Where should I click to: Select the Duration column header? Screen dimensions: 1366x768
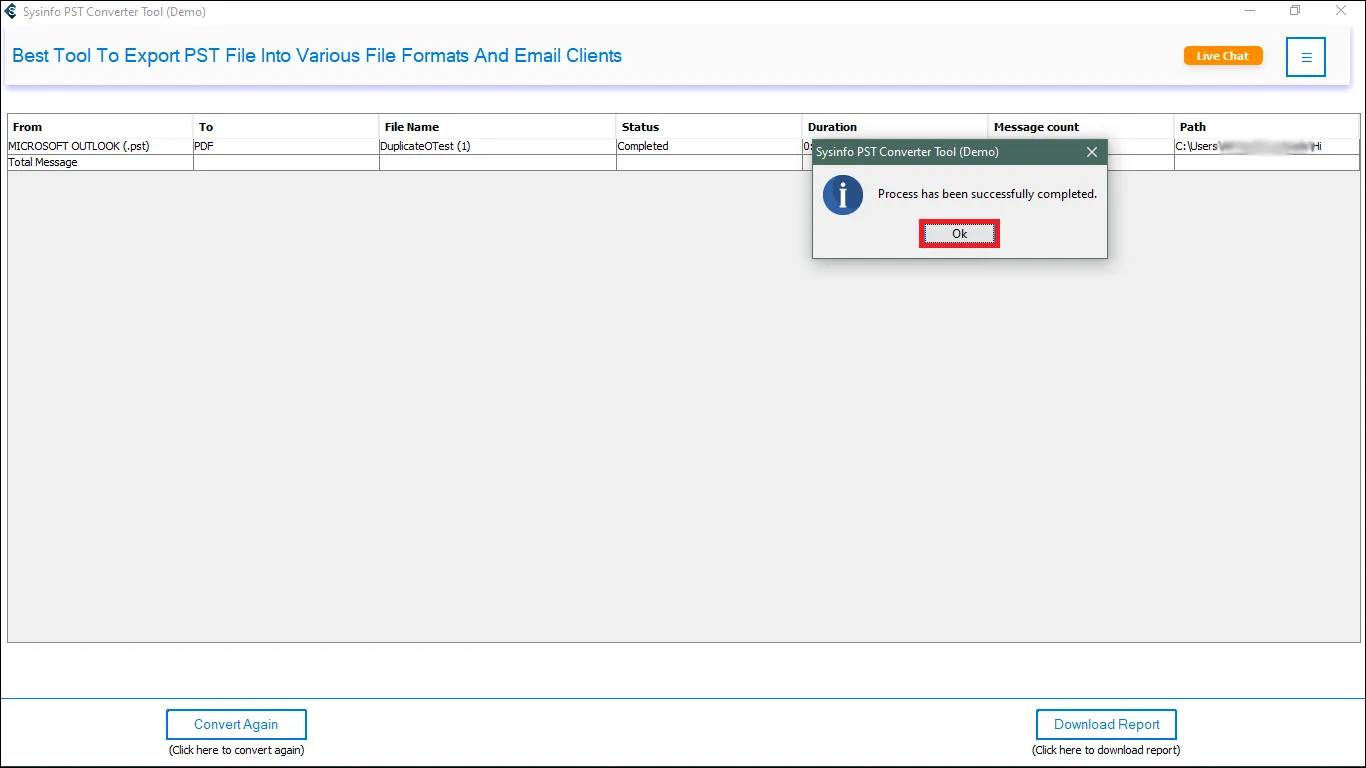point(895,127)
